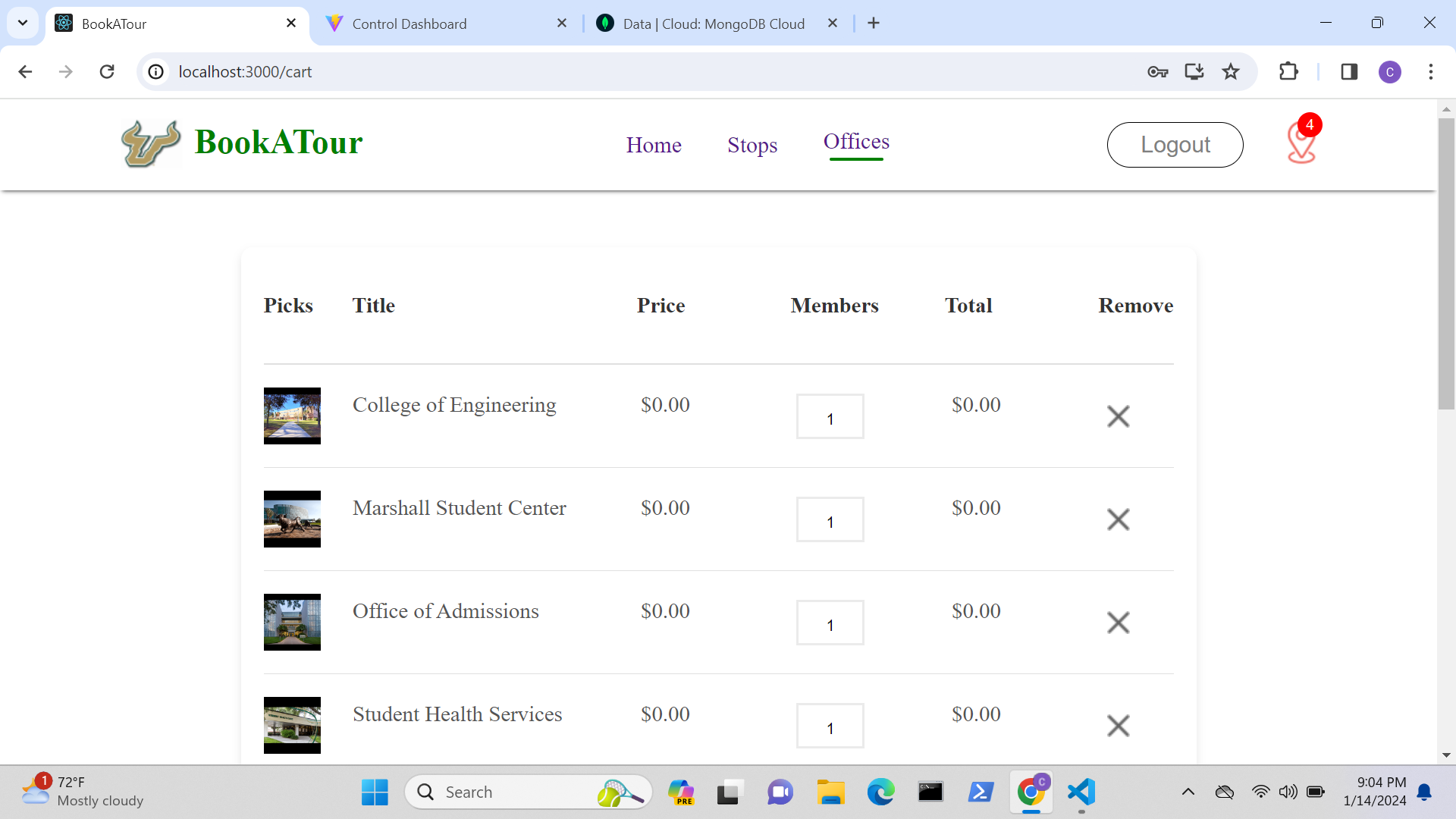Viewport: 1456px width, 819px height.
Task: Toggle the Chrome side panel
Action: click(x=1349, y=72)
